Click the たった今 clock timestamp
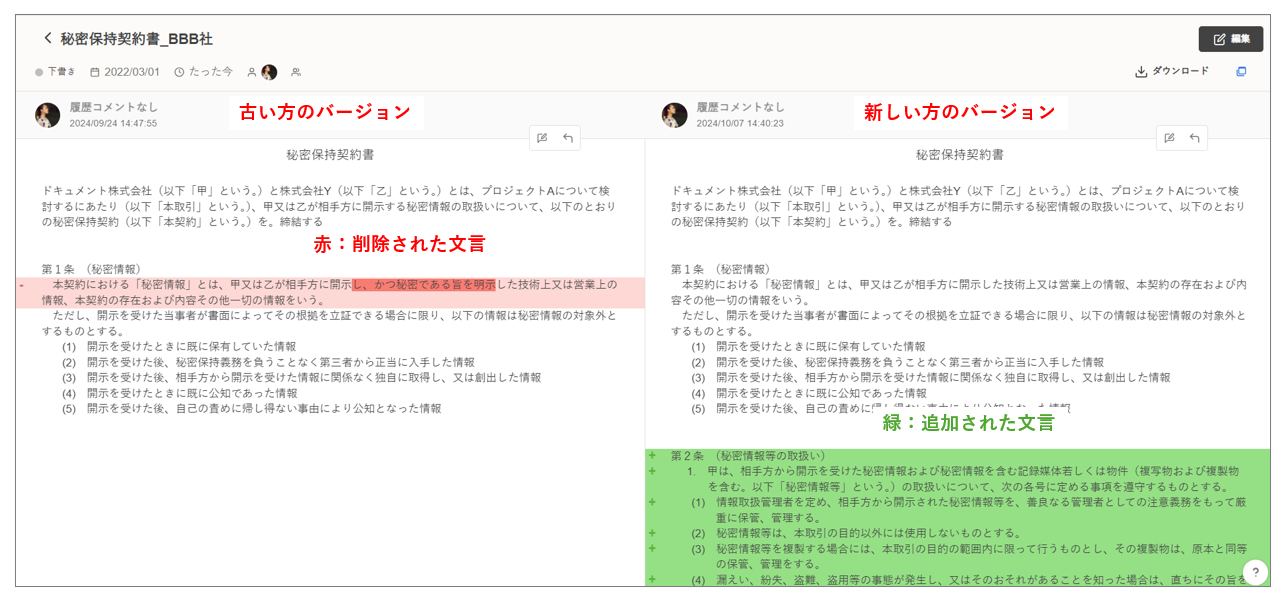 204,72
